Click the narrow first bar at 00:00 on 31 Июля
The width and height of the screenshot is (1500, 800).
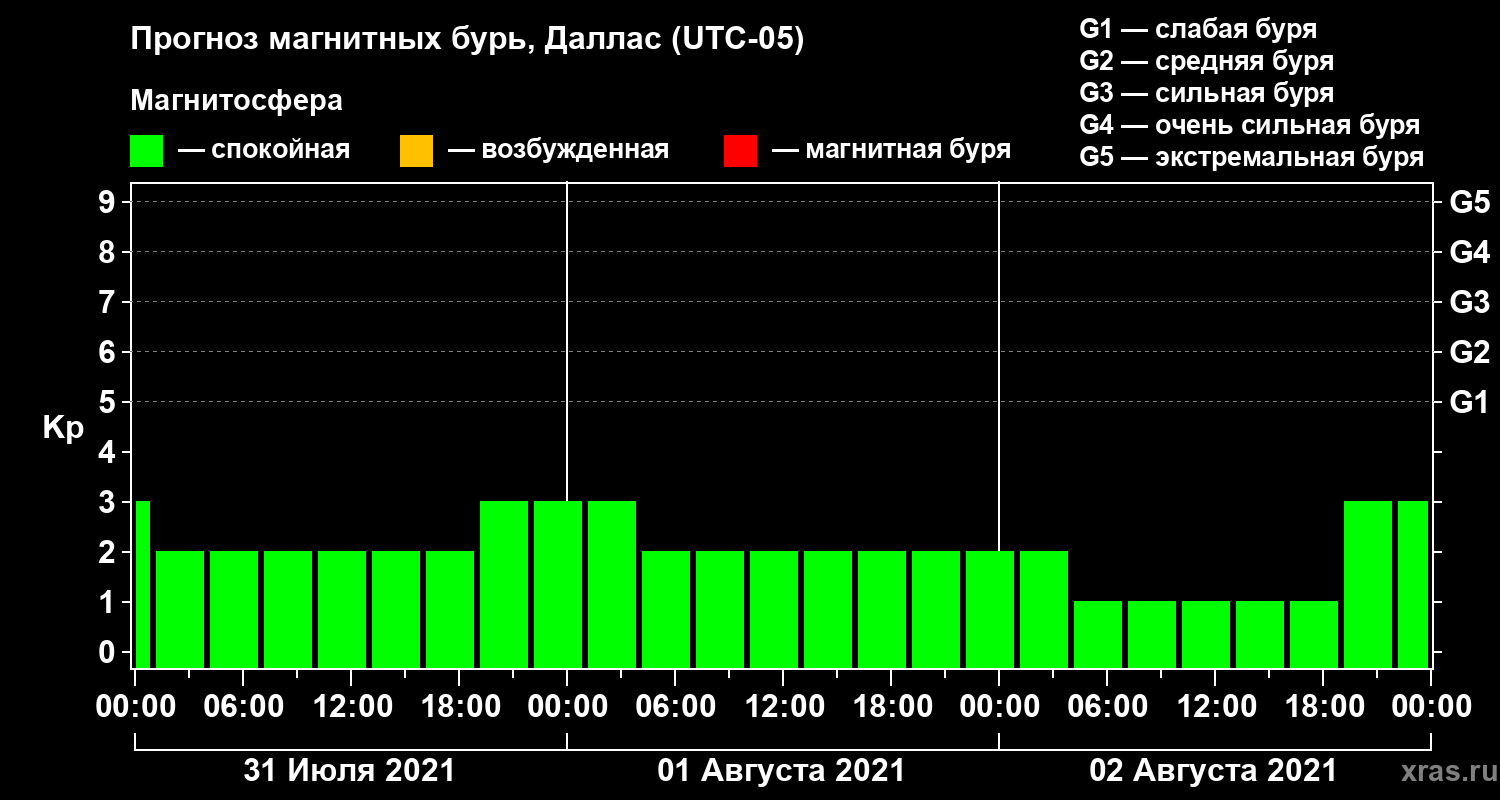[142, 584]
